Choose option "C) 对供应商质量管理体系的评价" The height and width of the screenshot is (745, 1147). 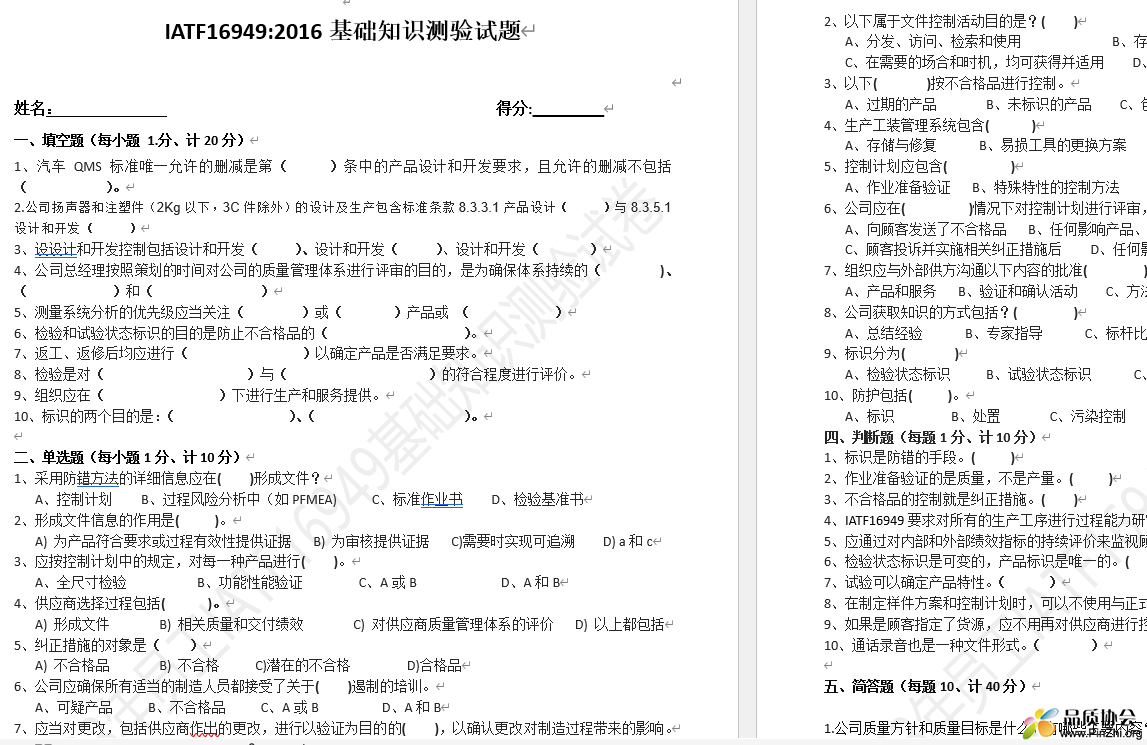pyautogui.click(x=453, y=625)
